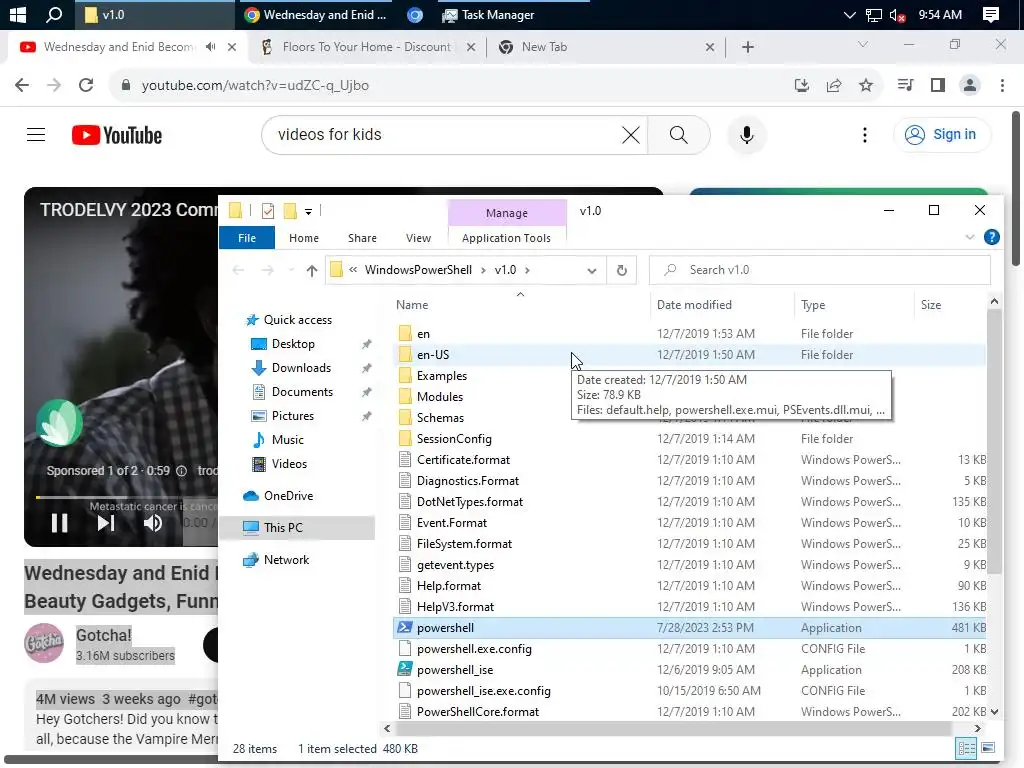The height and width of the screenshot is (768, 1024).
Task: Click the file list vertical scrollbar
Action: tap(993, 442)
